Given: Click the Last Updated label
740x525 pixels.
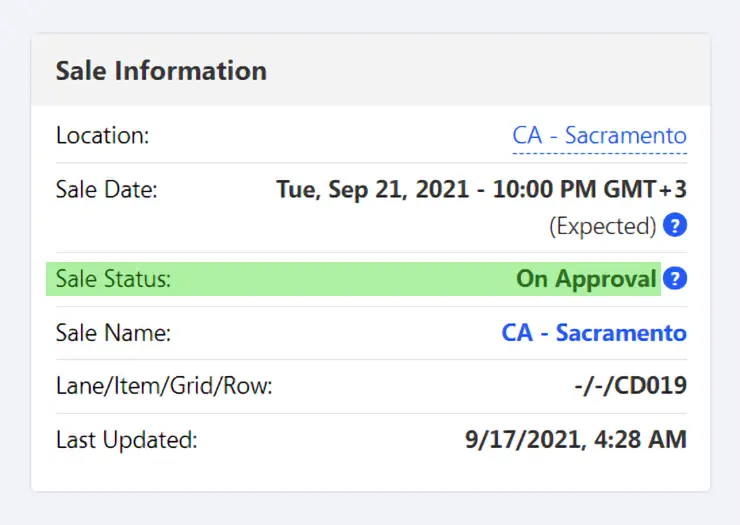Looking at the screenshot, I should (126, 440).
